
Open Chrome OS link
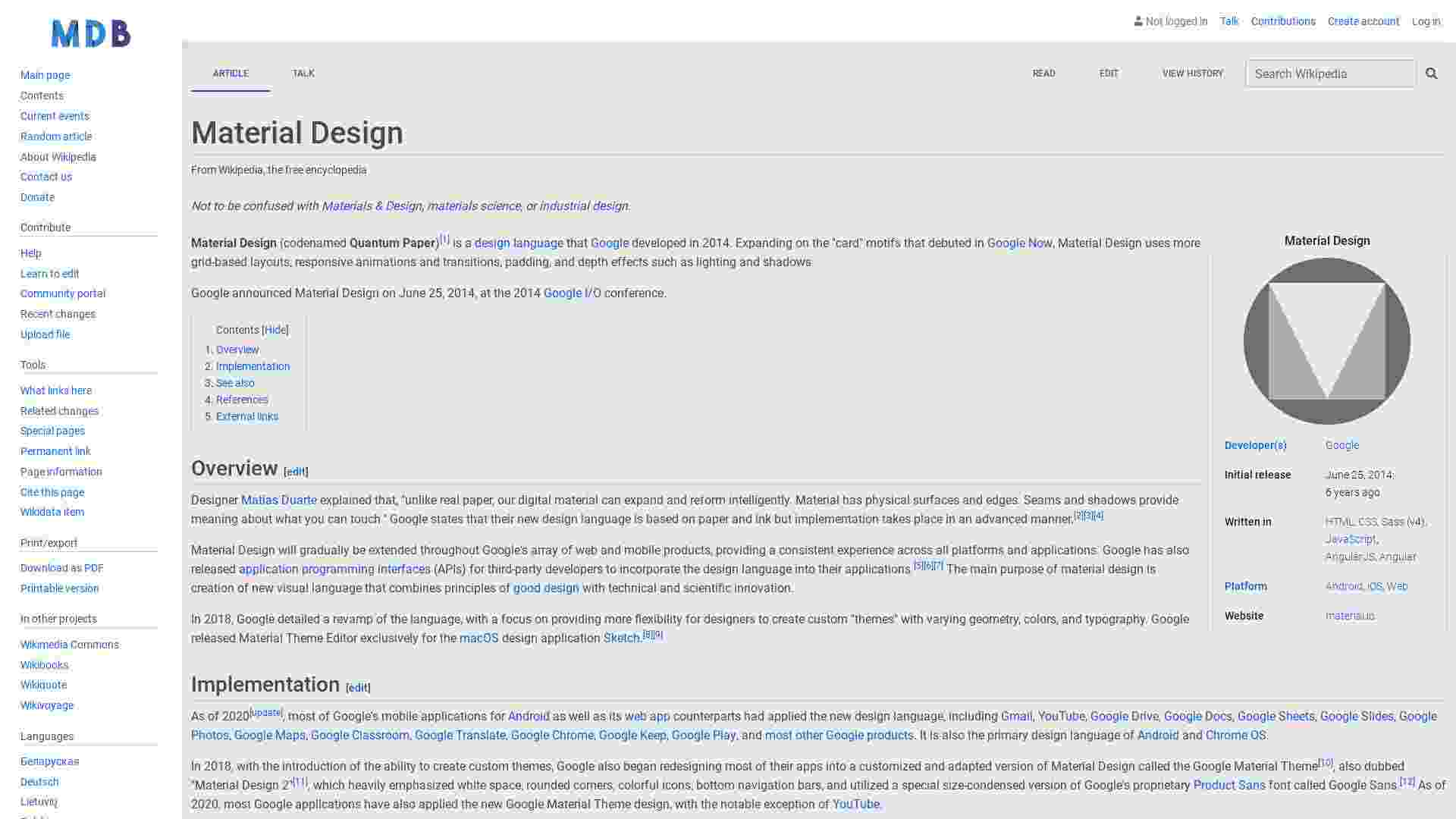point(1235,736)
